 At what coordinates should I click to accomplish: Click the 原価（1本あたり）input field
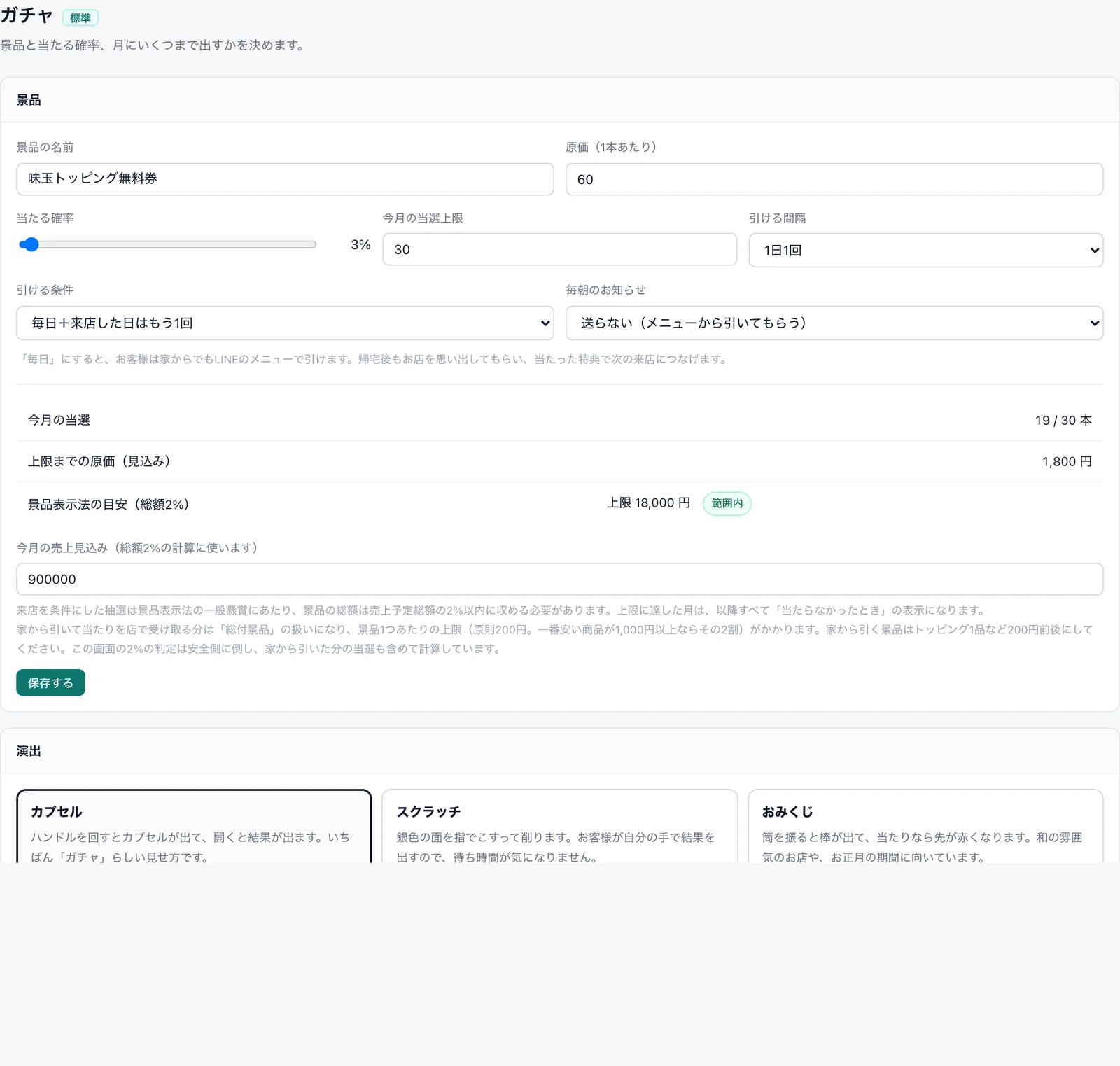[x=834, y=179]
